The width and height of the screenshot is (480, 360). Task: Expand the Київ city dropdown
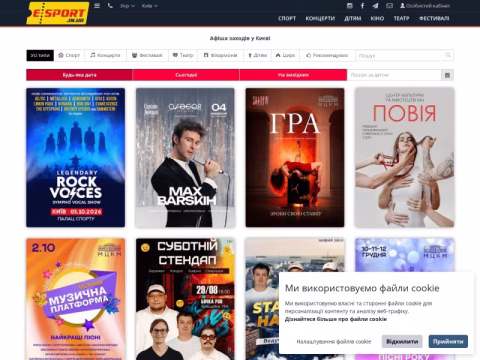point(149,6)
